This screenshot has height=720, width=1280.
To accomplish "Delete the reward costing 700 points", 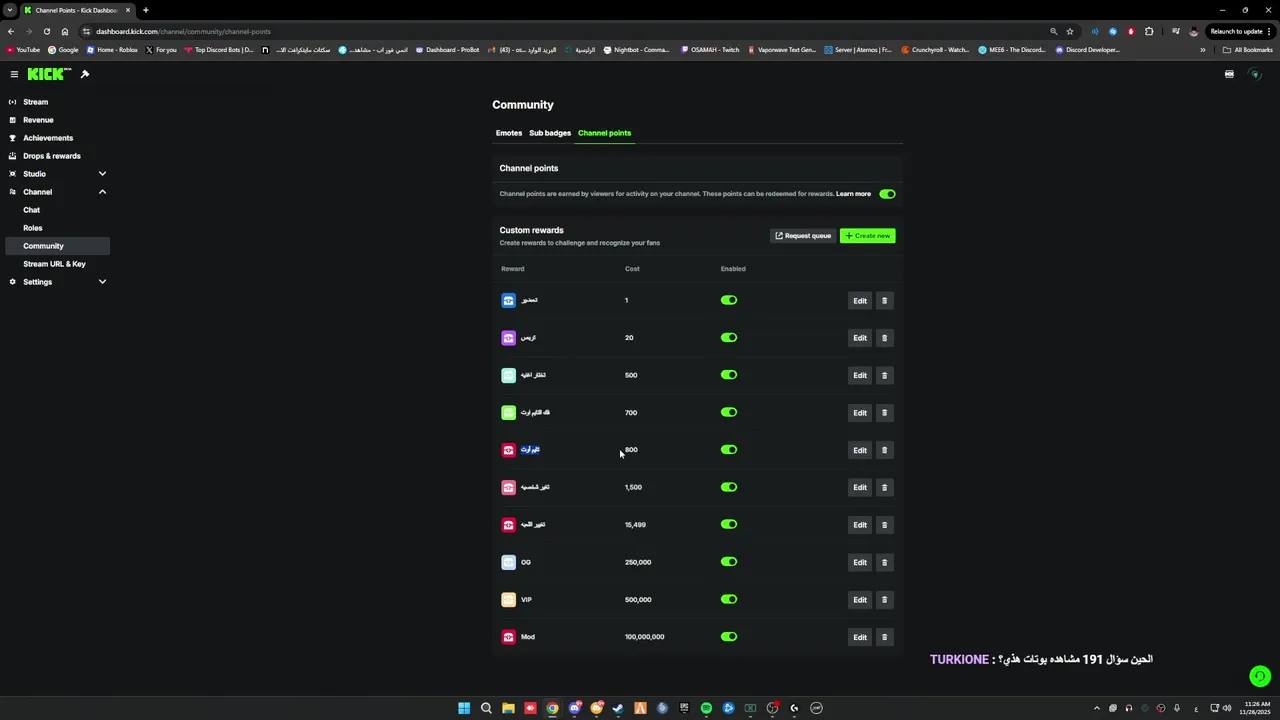I will coord(884,413).
